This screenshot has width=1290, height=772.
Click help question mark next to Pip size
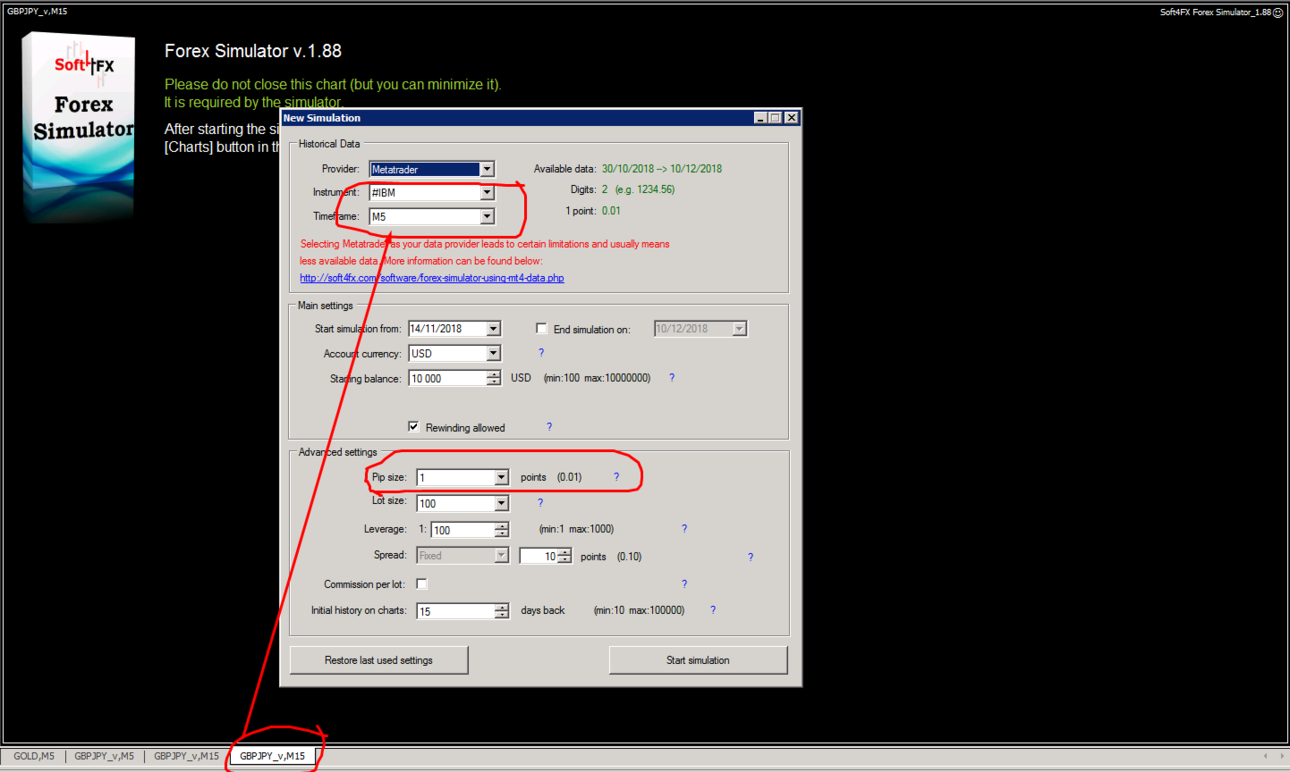click(x=616, y=477)
